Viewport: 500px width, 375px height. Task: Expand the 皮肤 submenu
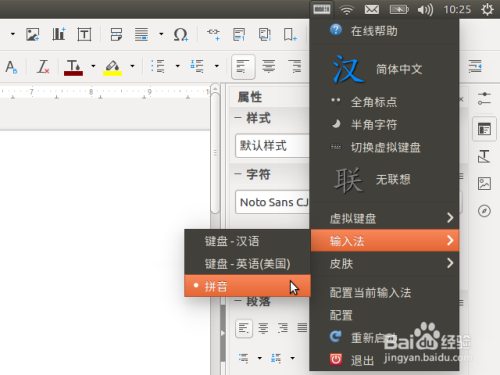click(x=384, y=263)
